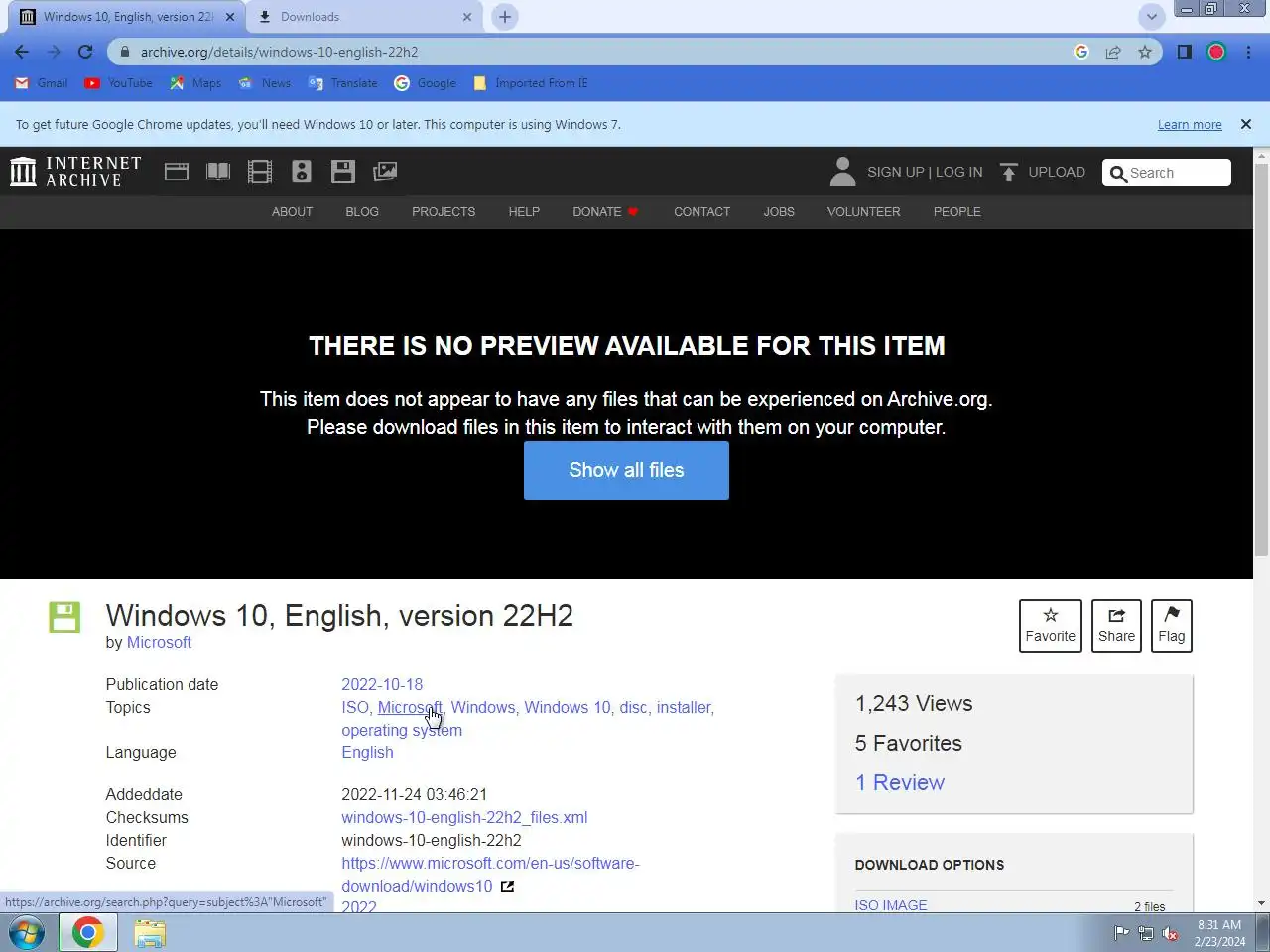Open the YouTube bookmark
This screenshot has height=952, width=1270.
(118, 83)
